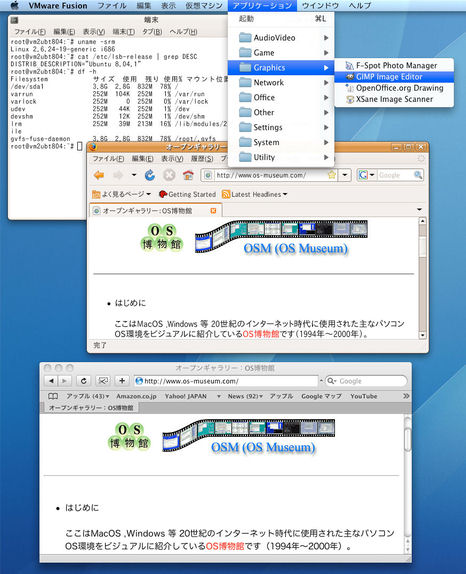Open the ウインドウ menu
This screenshot has width=466, height=574.
(x=320, y=5)
